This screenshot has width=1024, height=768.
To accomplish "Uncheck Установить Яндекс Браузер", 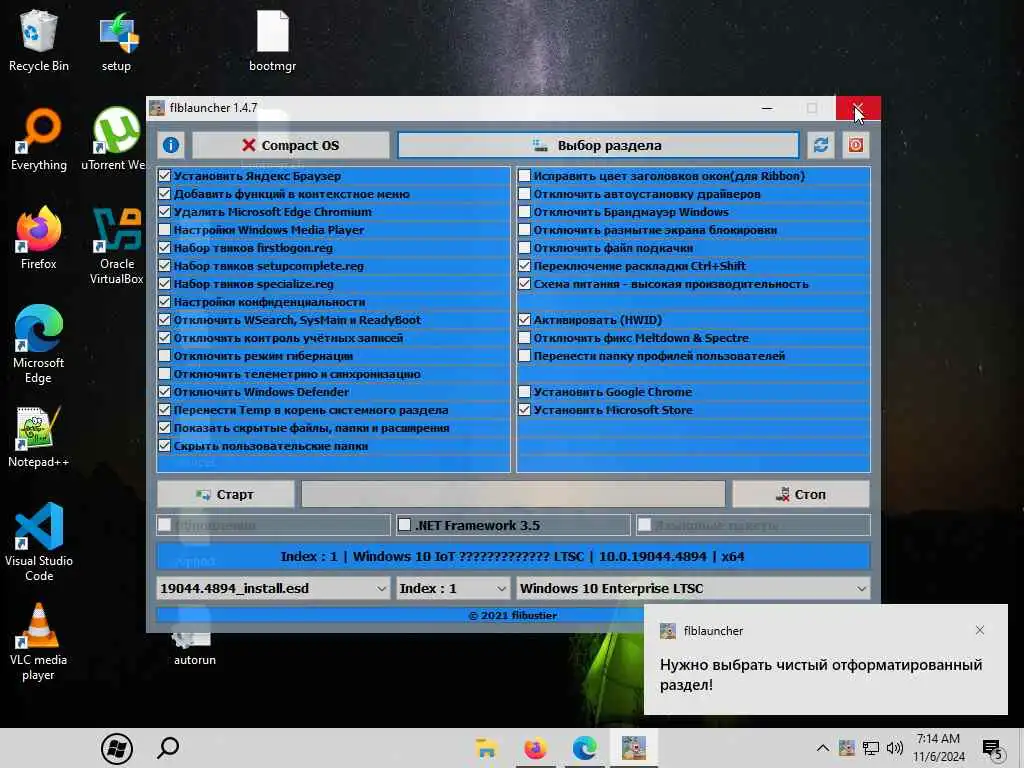I will (x=165, y=176).
